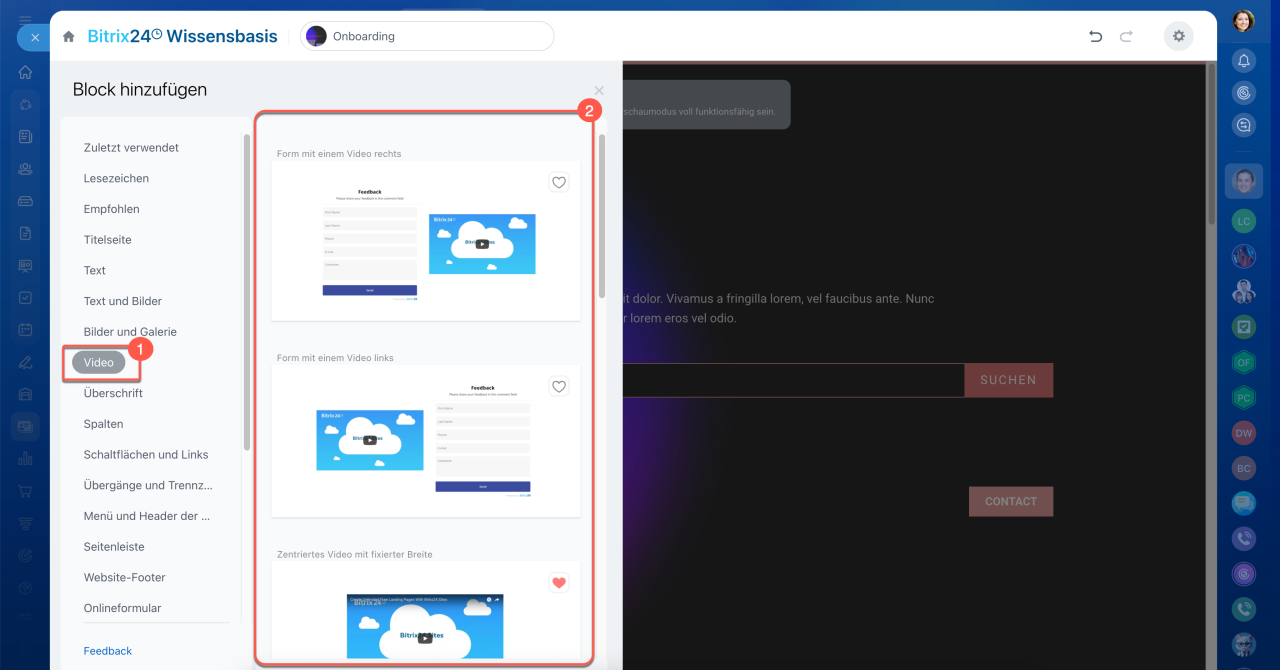Image resolution: width=1280 pixels, height=670 pixels.
Task: Click the redo arrow icon
Action: point(1126,37)
